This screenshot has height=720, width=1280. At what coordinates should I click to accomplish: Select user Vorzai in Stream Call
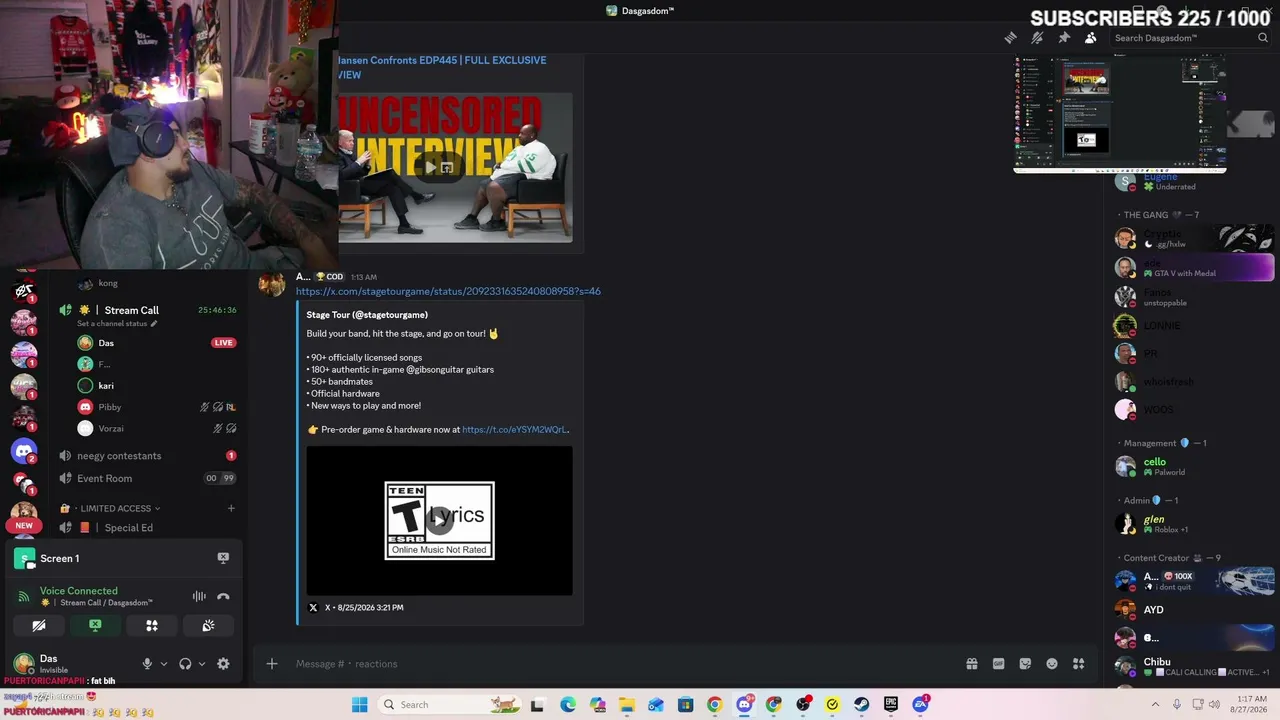[x=111, y=428]
